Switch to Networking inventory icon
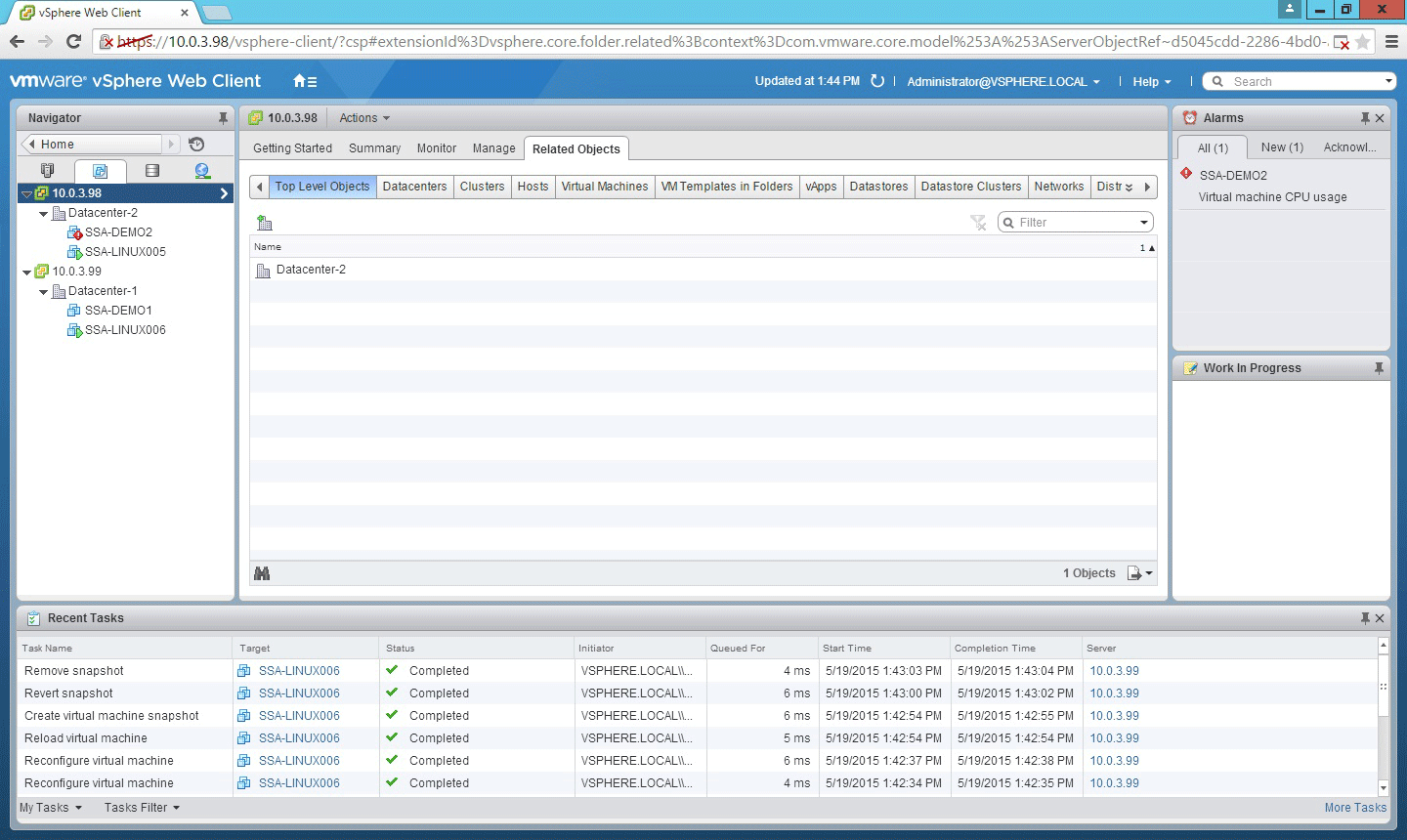 pyautogui.click(x=202, y=171)
